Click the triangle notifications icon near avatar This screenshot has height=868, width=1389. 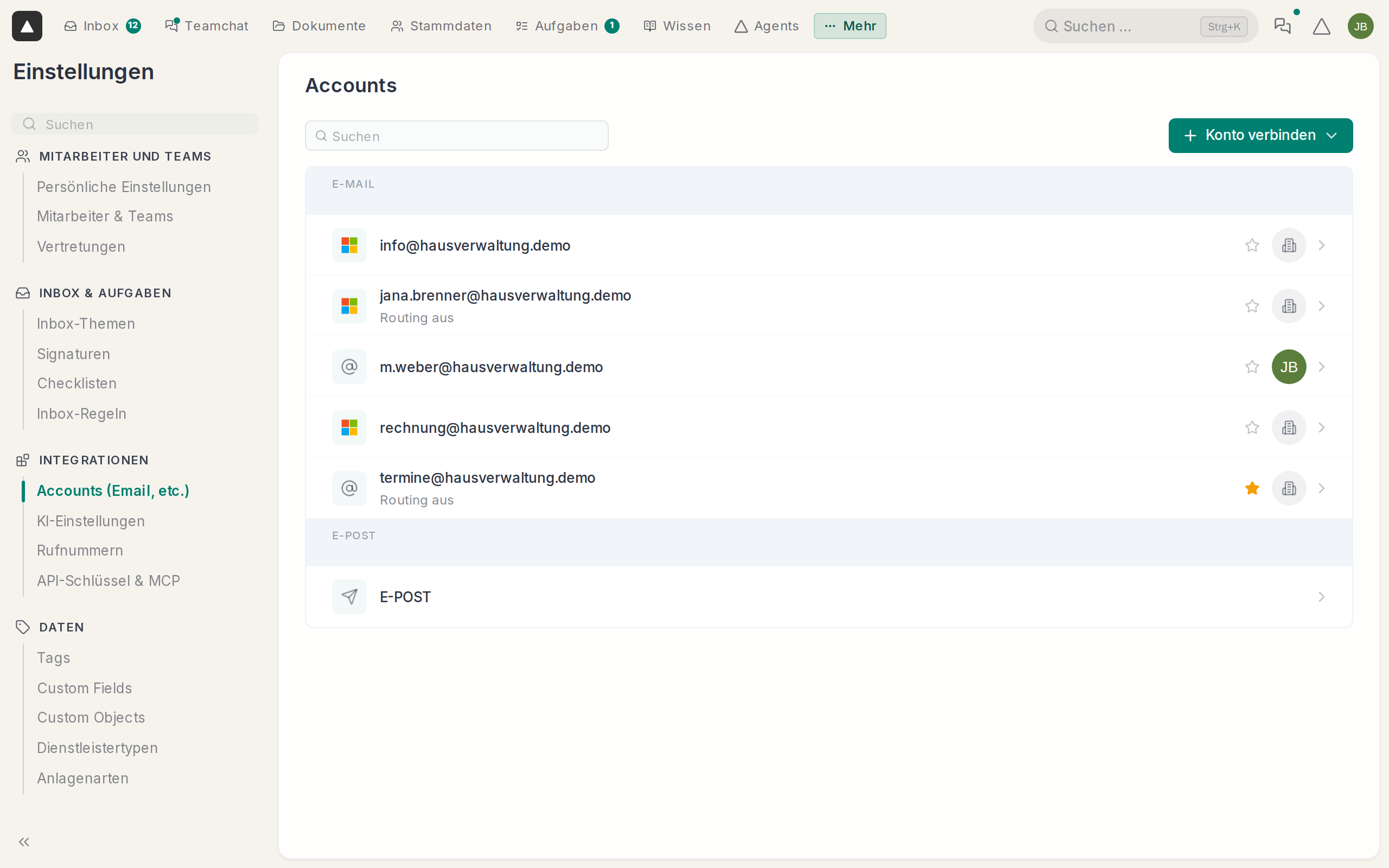(1321, 26)
